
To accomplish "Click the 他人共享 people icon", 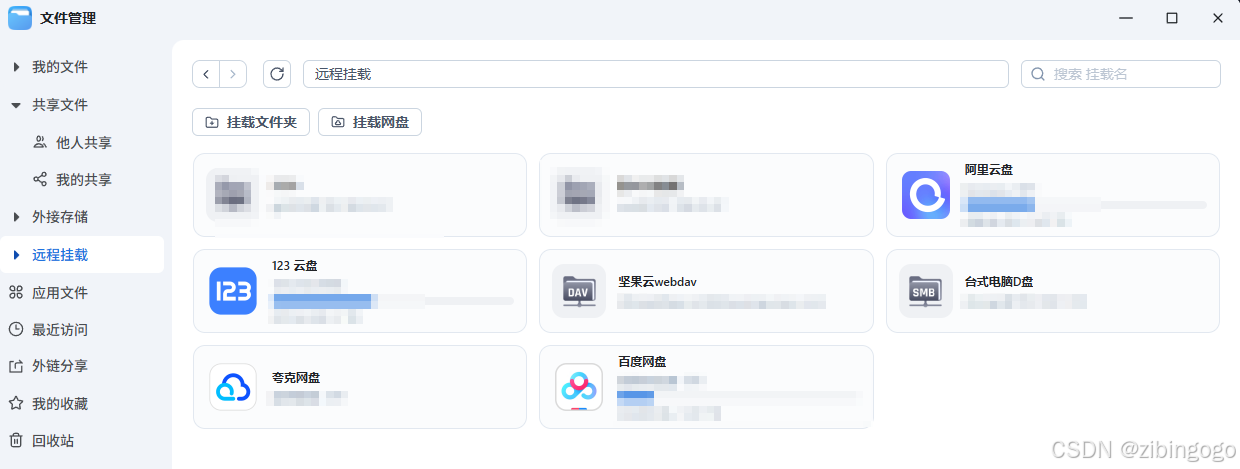I will (x=40, y=142).
